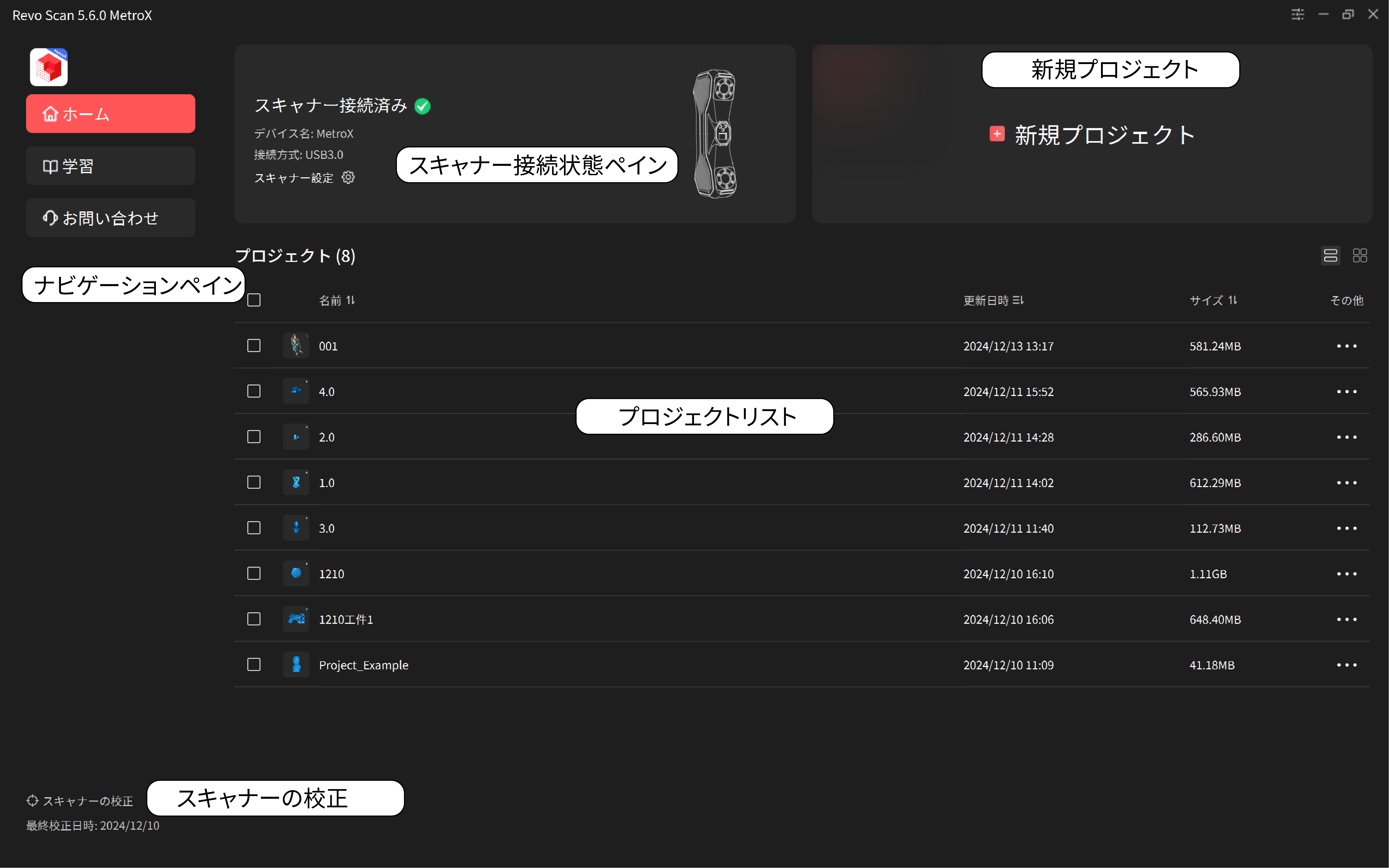
Task: Open thumbnail of project 001
Action: coord(296,345)
